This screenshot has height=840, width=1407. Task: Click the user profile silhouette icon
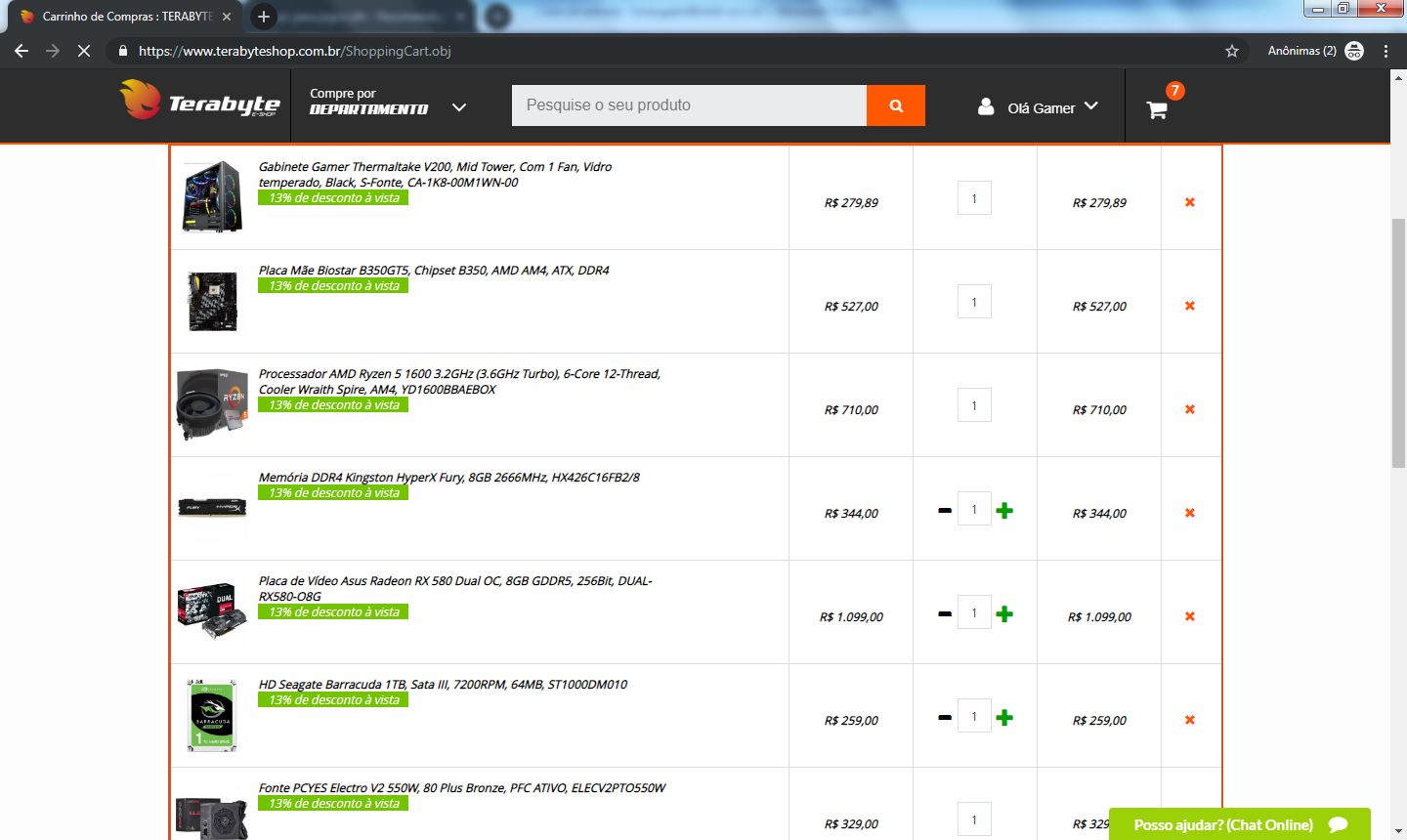click(x=986, y=106)
